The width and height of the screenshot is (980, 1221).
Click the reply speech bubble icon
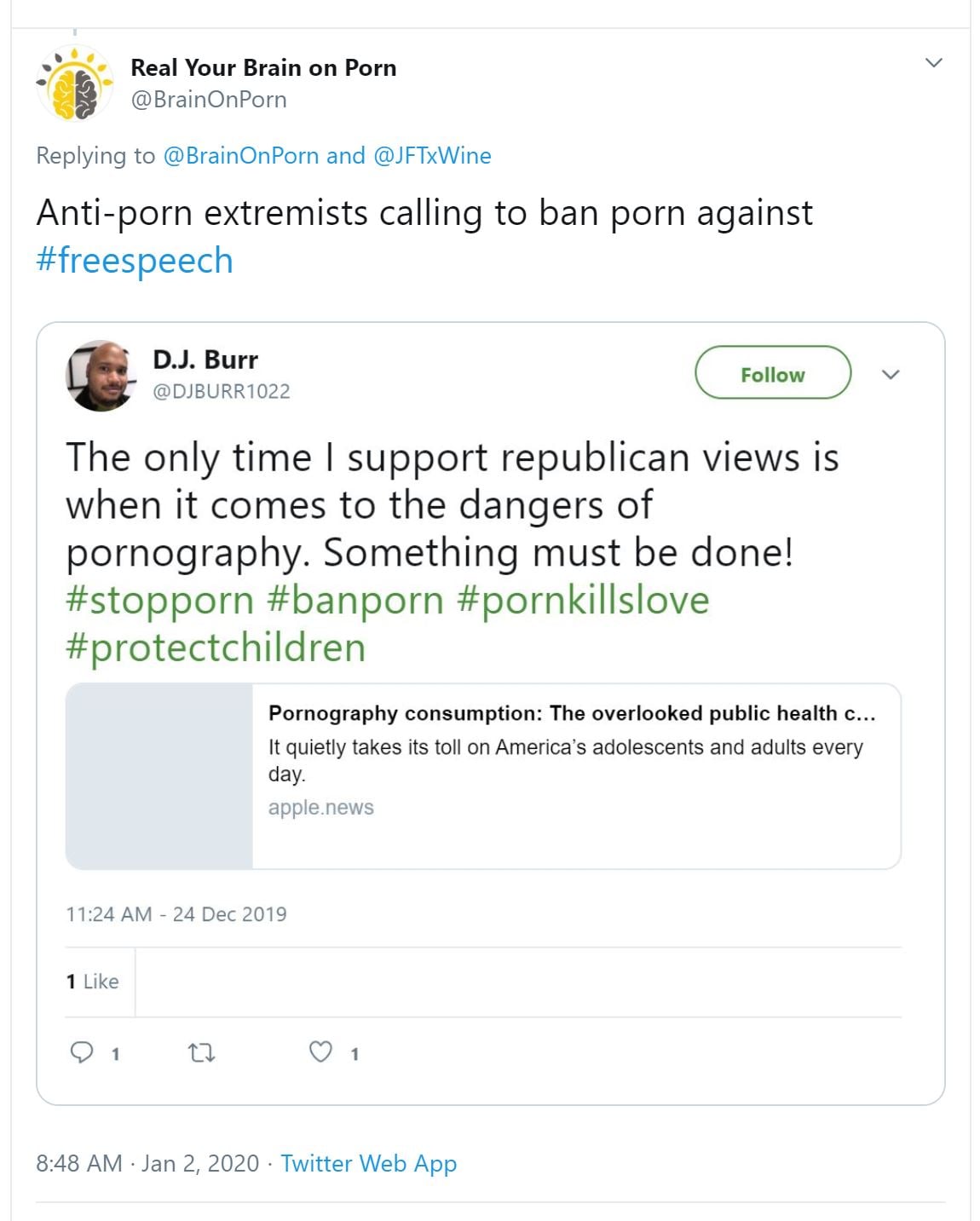[81, 1053]
